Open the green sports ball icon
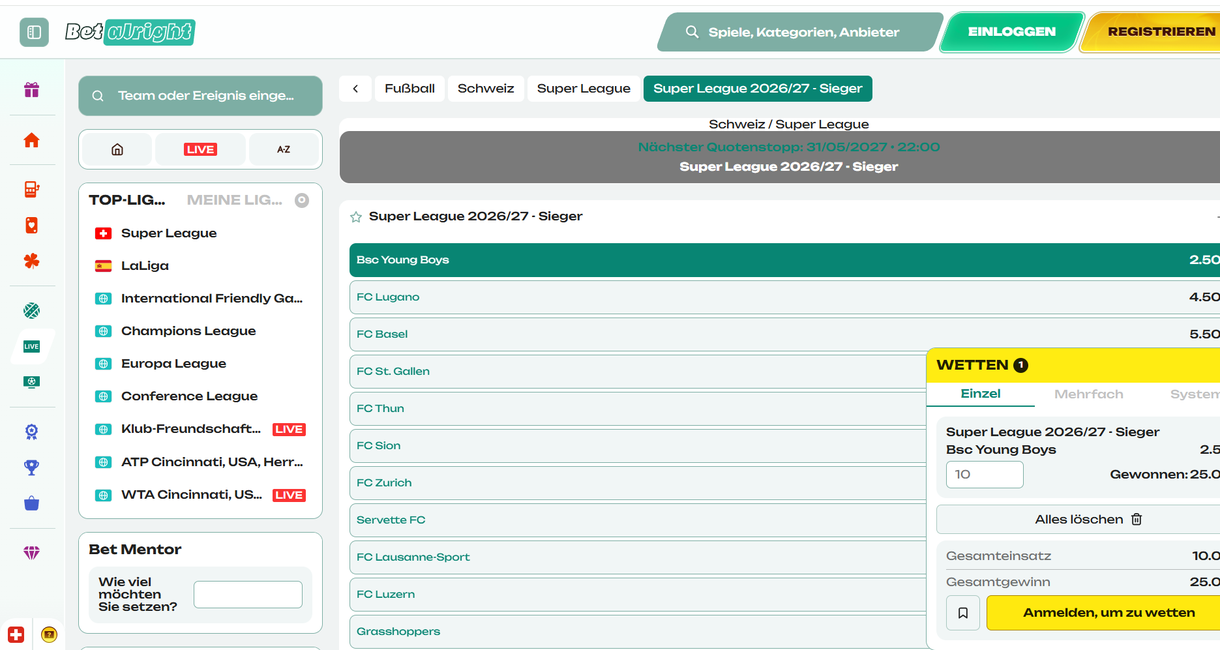The height and width of the screenshot is (650, 1220). [32, 311]
